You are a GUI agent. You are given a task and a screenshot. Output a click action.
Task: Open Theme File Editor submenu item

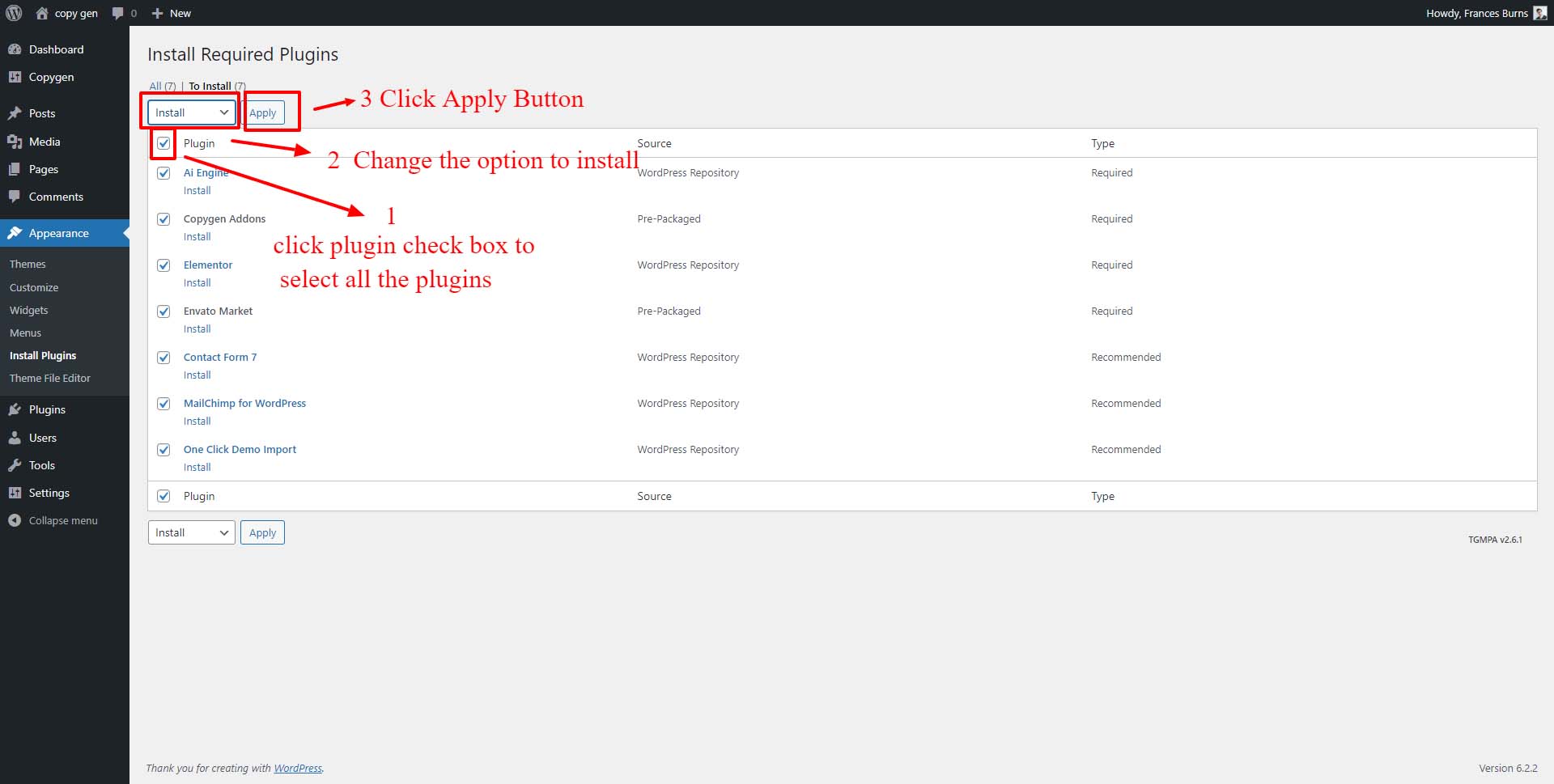[50, 378]
